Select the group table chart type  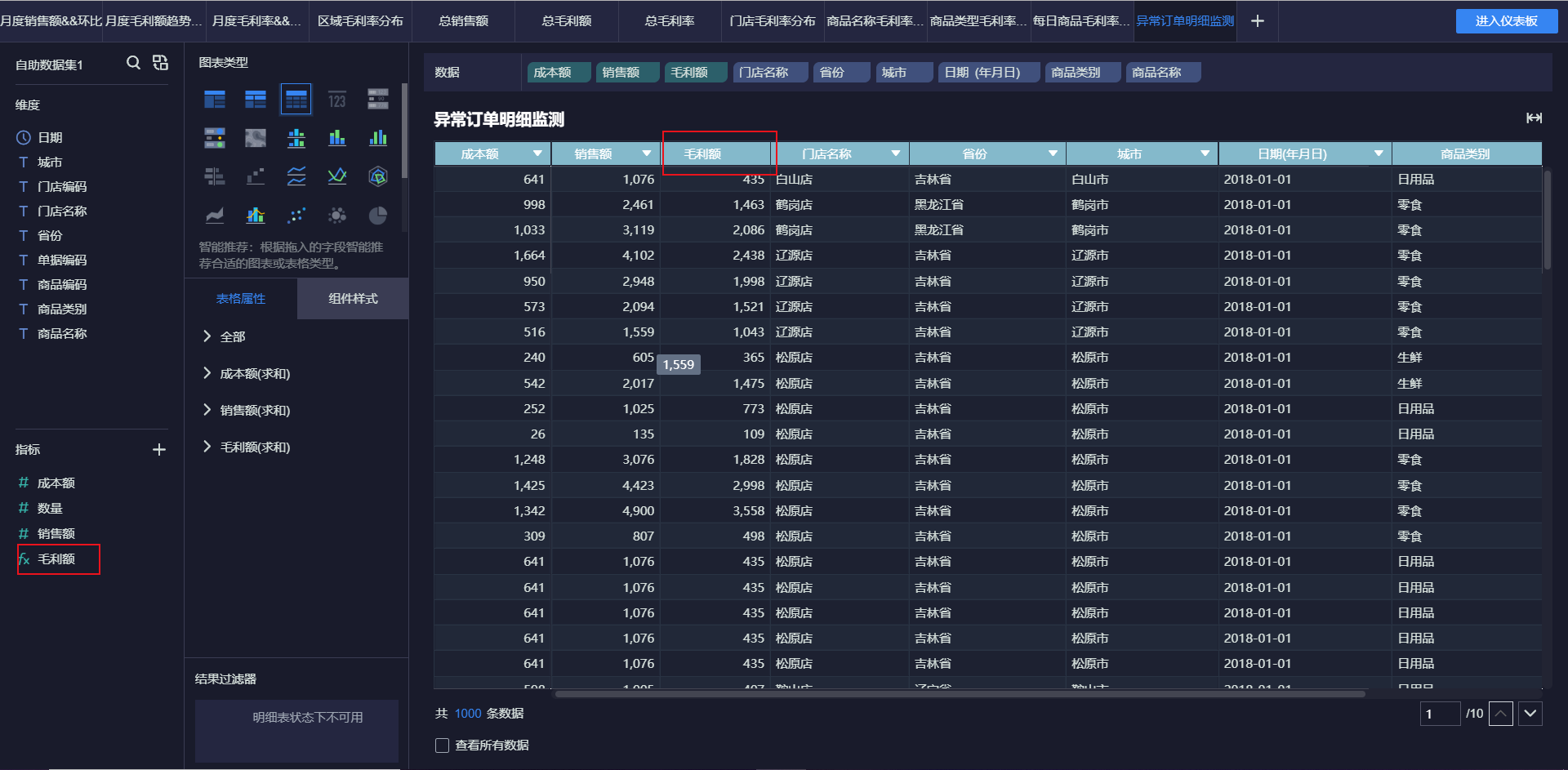click(215, 100)
